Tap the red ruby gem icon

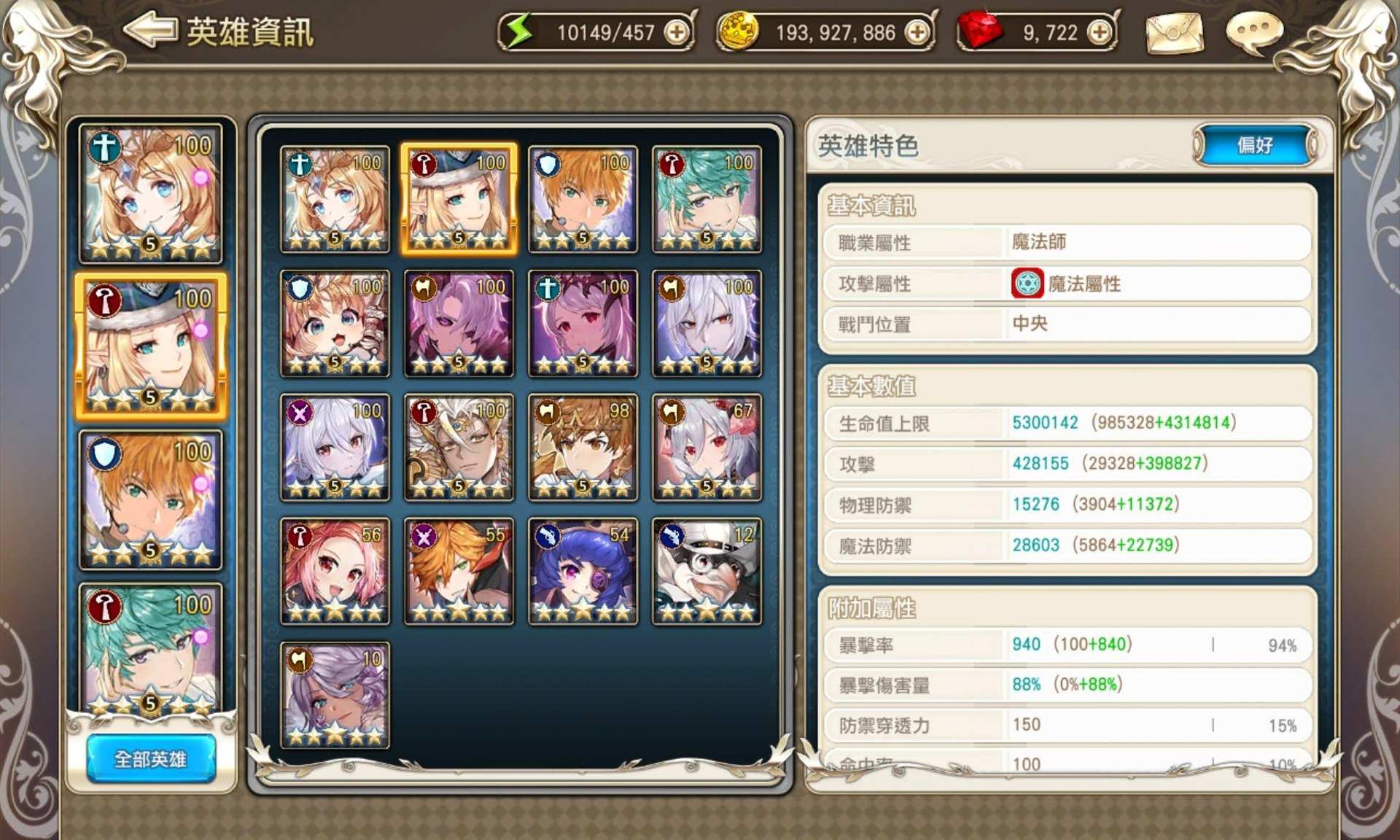(980, 31)
